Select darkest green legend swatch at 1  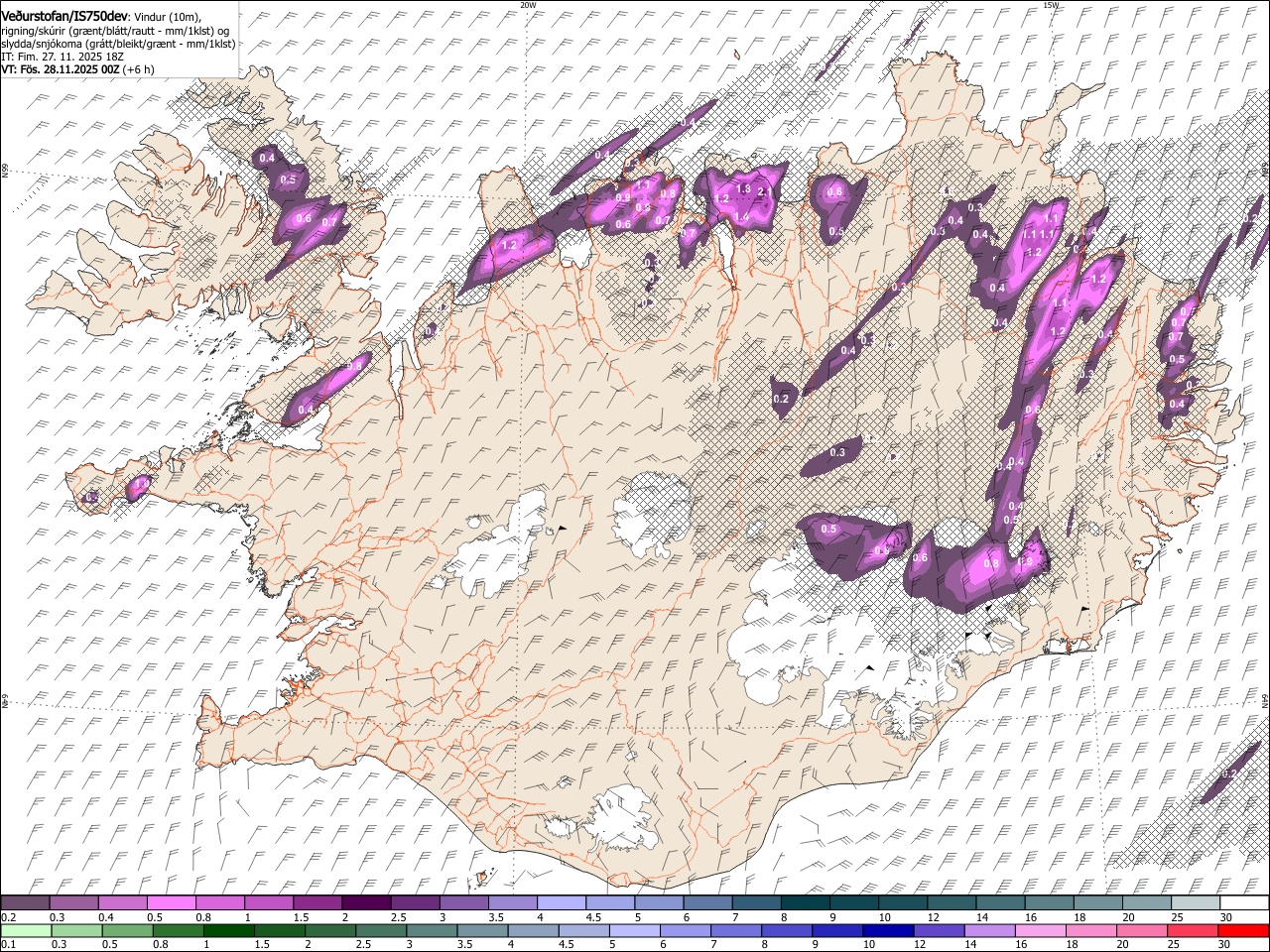229,930
